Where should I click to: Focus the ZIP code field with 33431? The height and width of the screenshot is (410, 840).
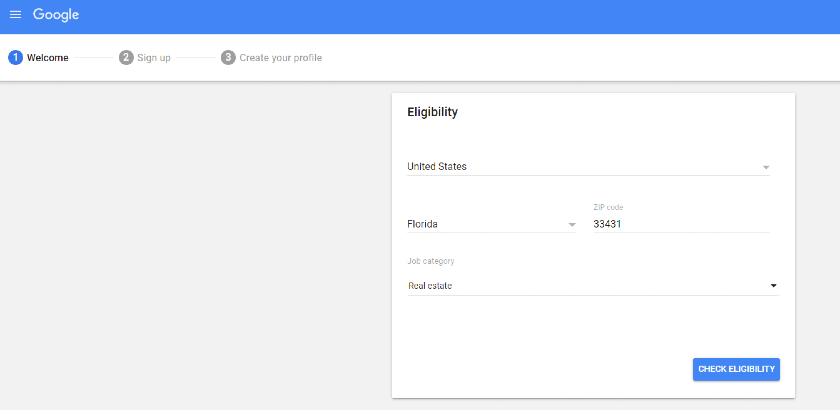(681, 225)
